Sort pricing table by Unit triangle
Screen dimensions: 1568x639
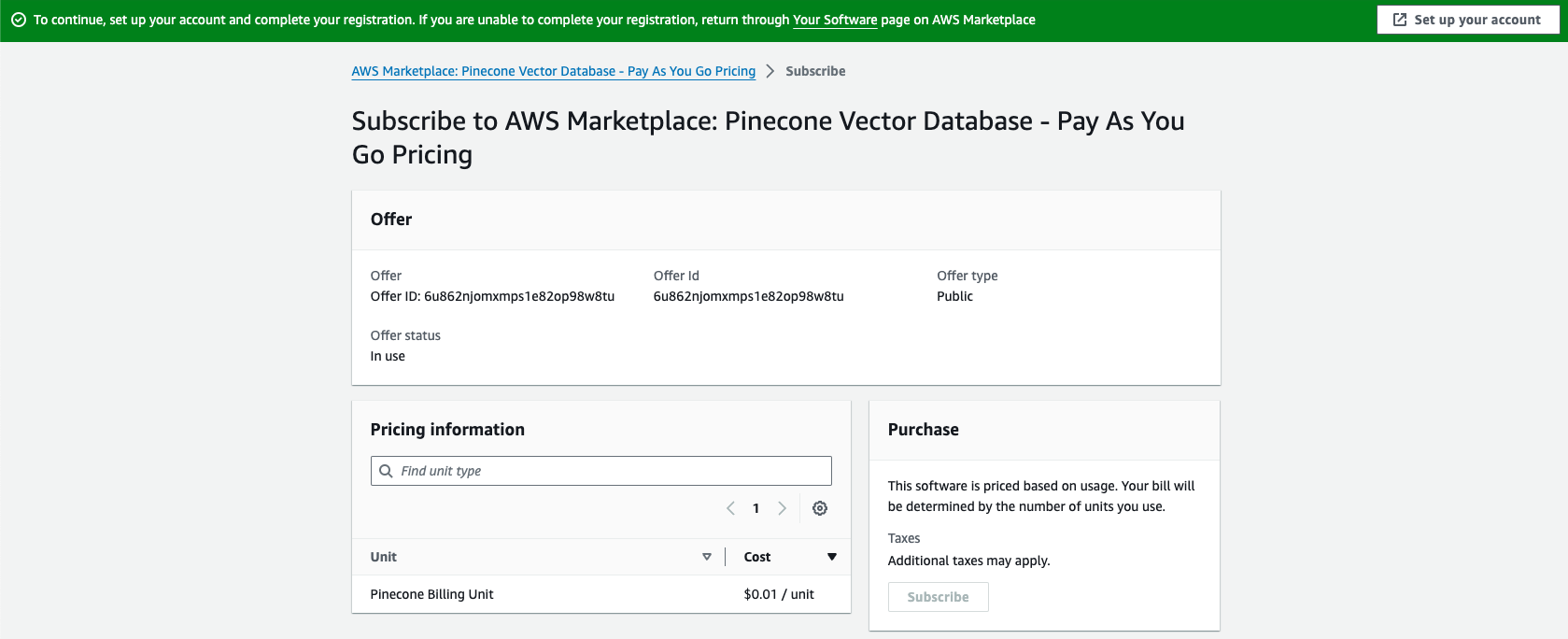click(x=707, y=557)
